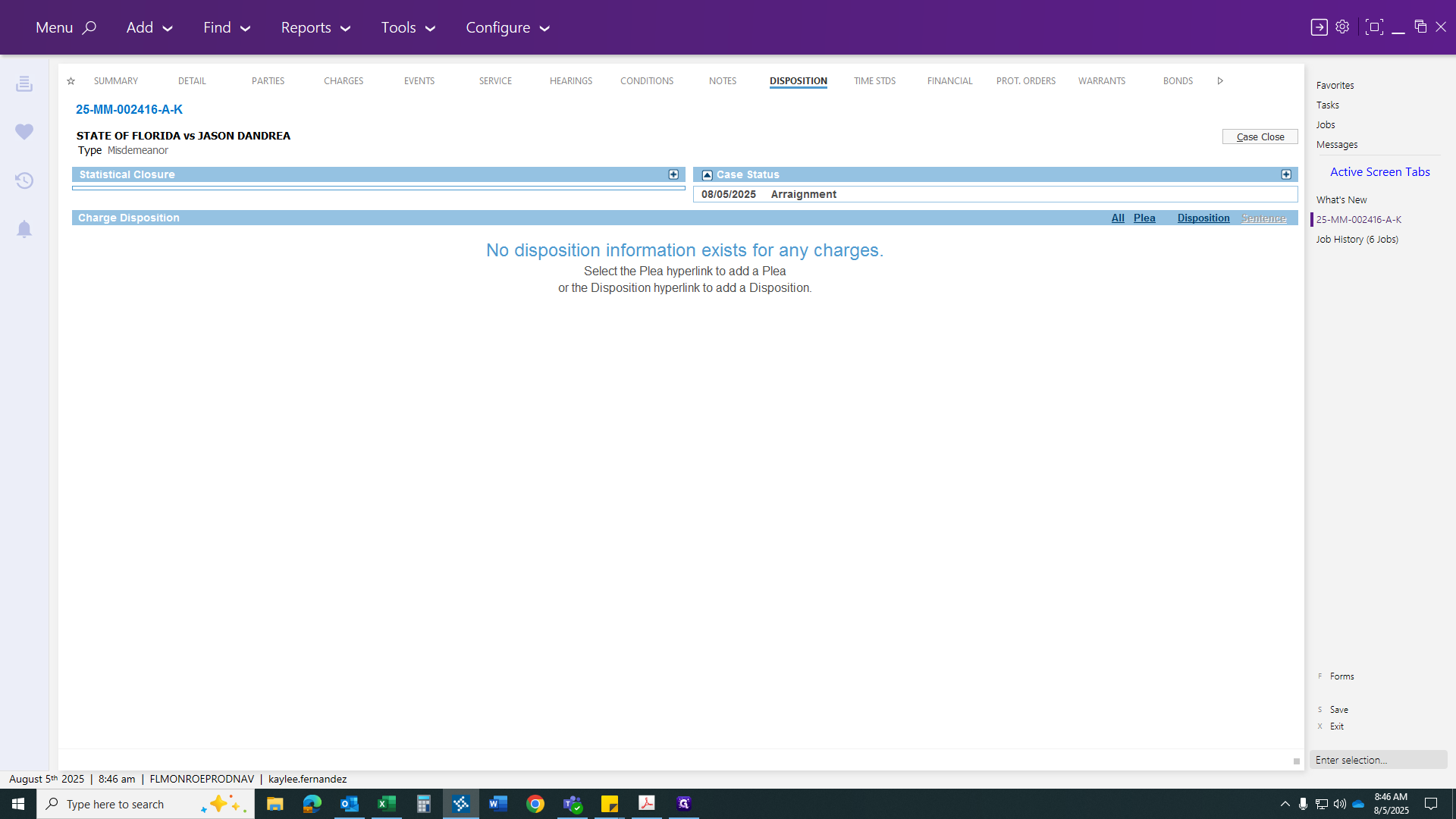Open the favorites heart sidebar icon
Image resolution: width=1456 pixels, height=819 pixels.
(x=24, y=132)
